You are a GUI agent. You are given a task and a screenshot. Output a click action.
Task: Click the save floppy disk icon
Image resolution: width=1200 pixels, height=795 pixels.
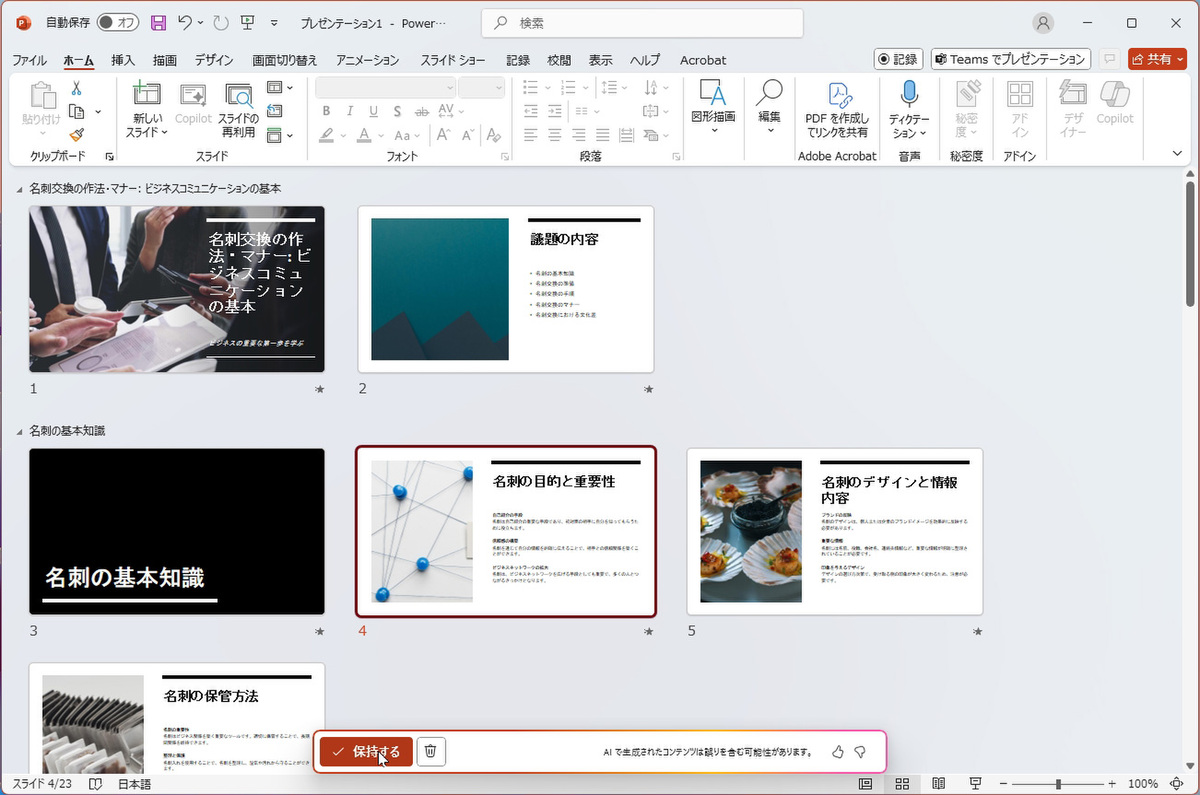click(158, 22)
